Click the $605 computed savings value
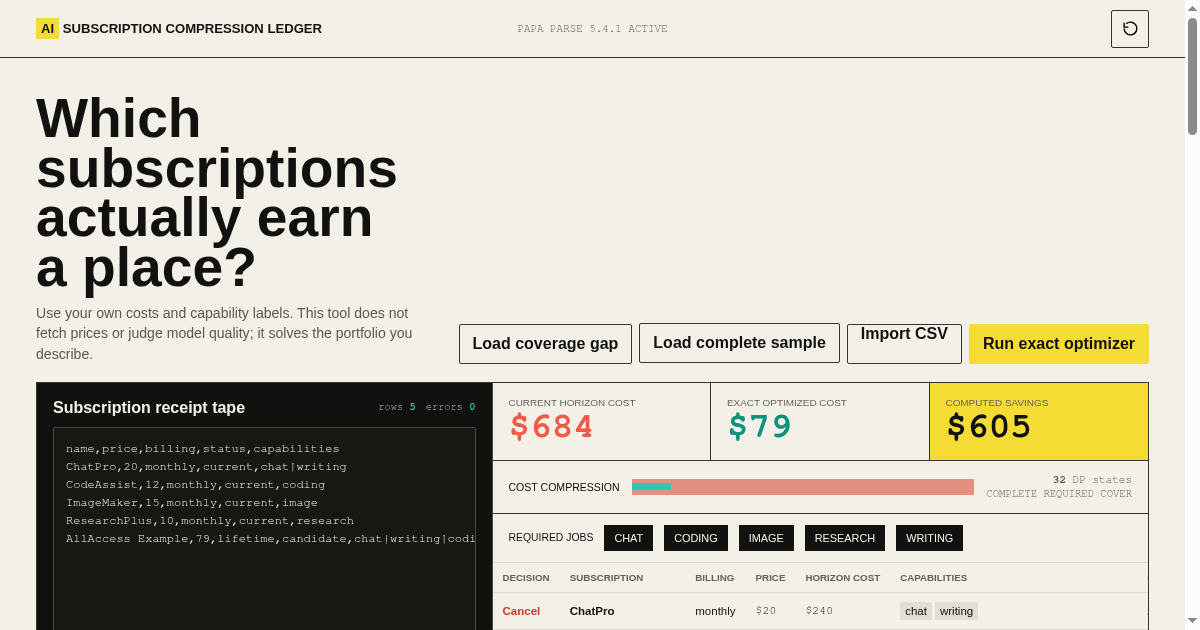 click(x=988, y=427)
